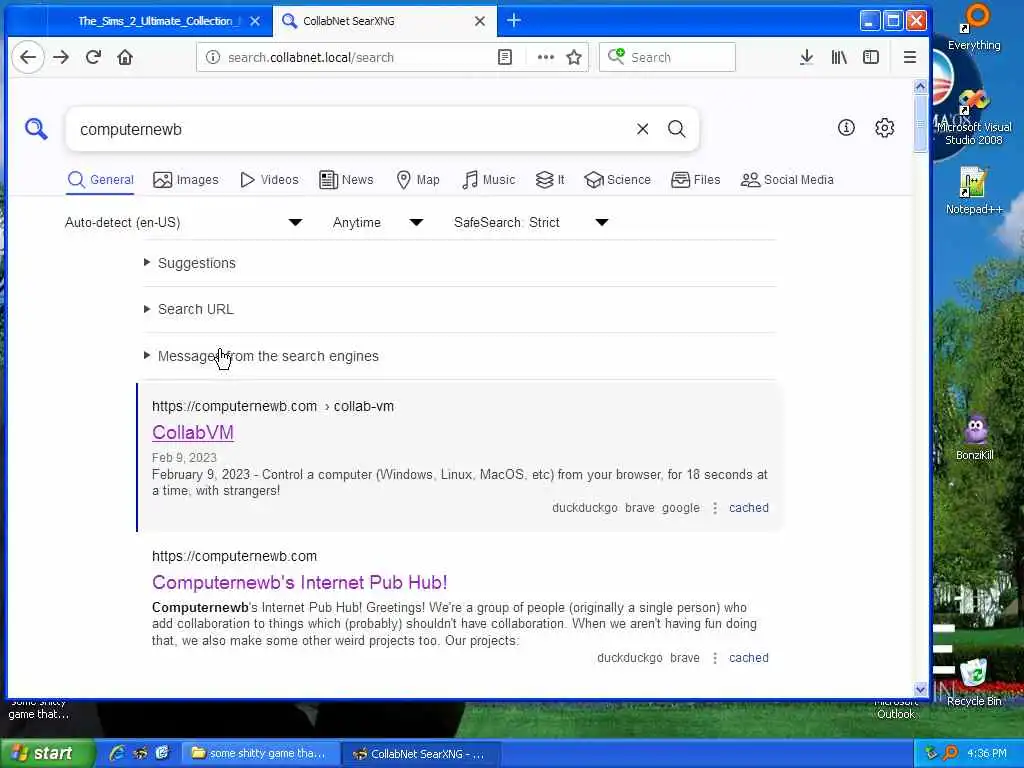Image resolution: width=1024 pixels, height=768 pixels.
Task: Switch to Social Media category
Action: pyautogui.click(x=787, y=180)
